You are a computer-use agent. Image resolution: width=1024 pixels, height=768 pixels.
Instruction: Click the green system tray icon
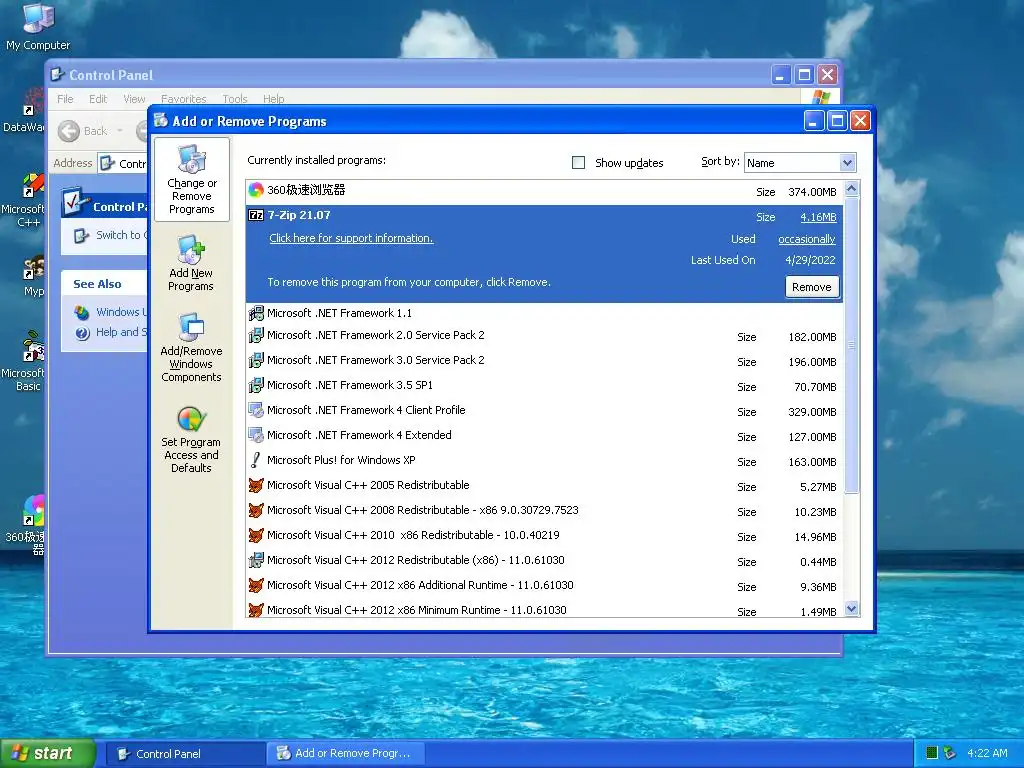932,753
